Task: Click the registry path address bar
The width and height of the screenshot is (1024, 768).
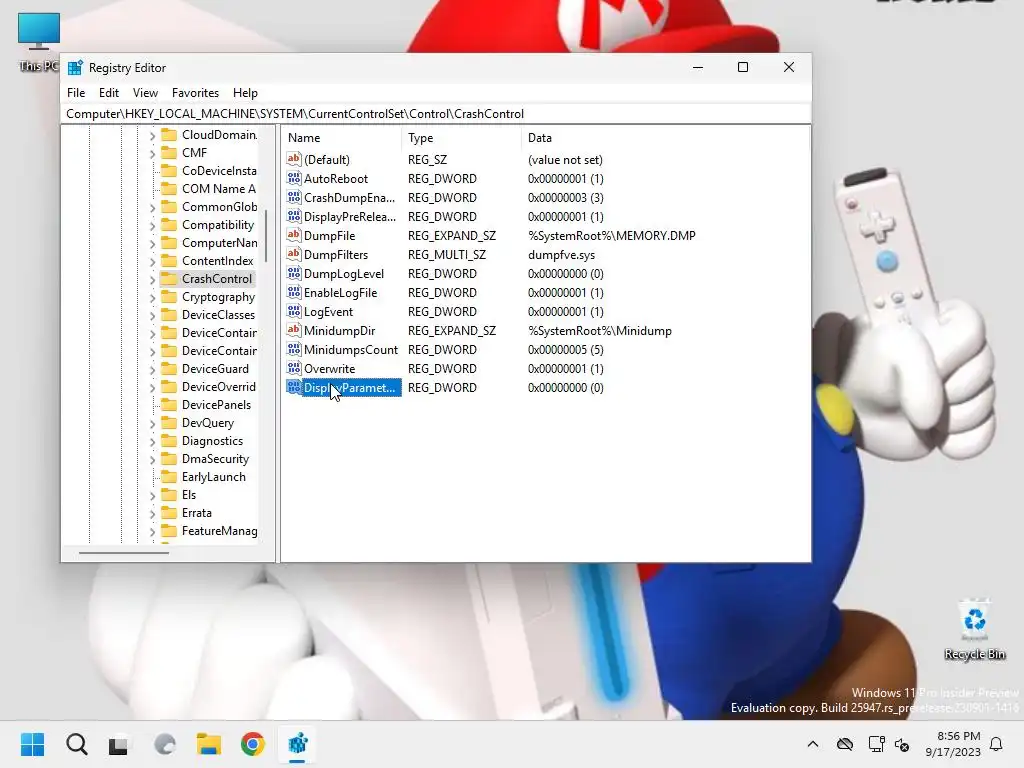Action: point(436,114)
